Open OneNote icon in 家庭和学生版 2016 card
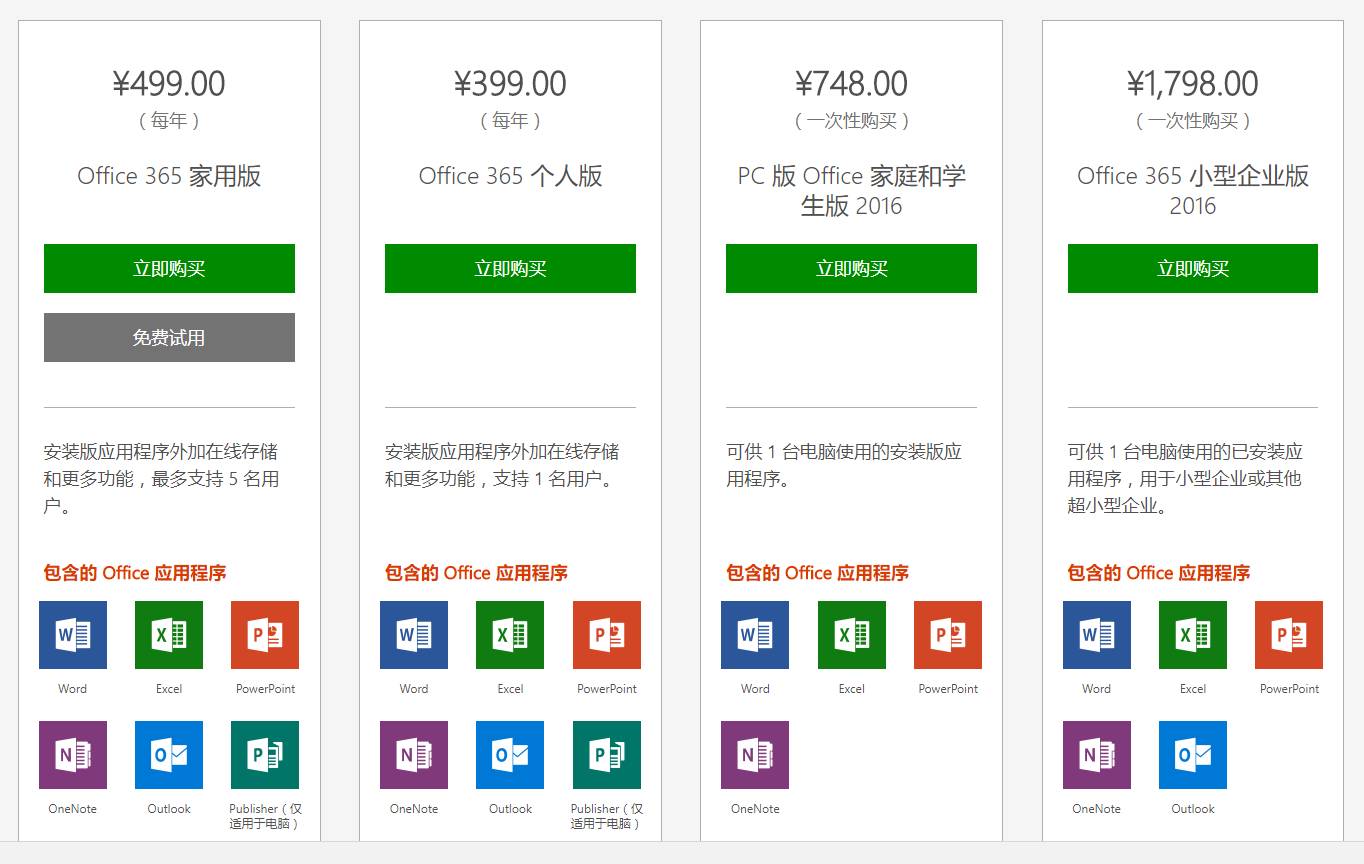 (755, 755)
